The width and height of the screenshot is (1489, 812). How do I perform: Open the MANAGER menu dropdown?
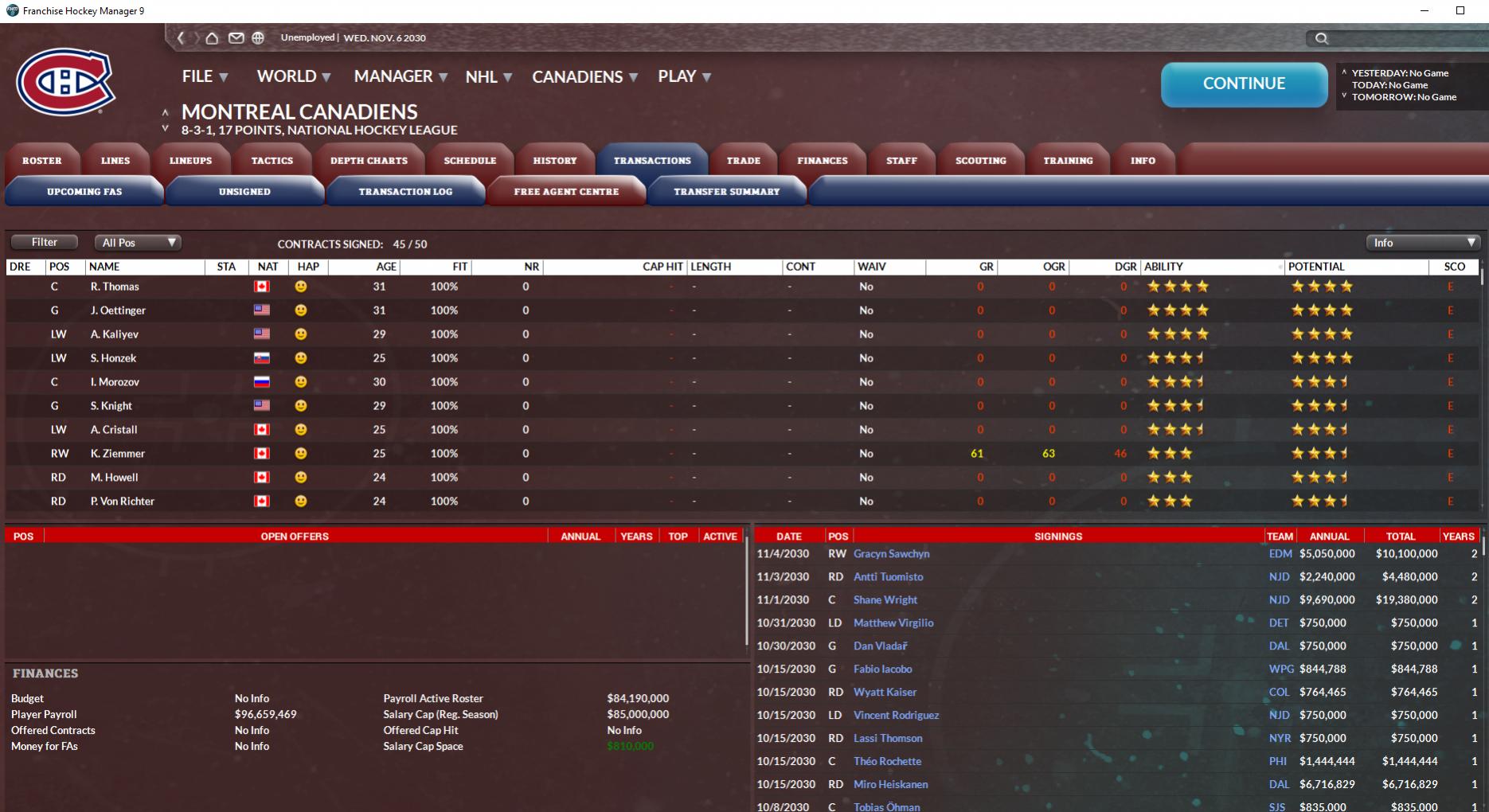click(401, 76)
